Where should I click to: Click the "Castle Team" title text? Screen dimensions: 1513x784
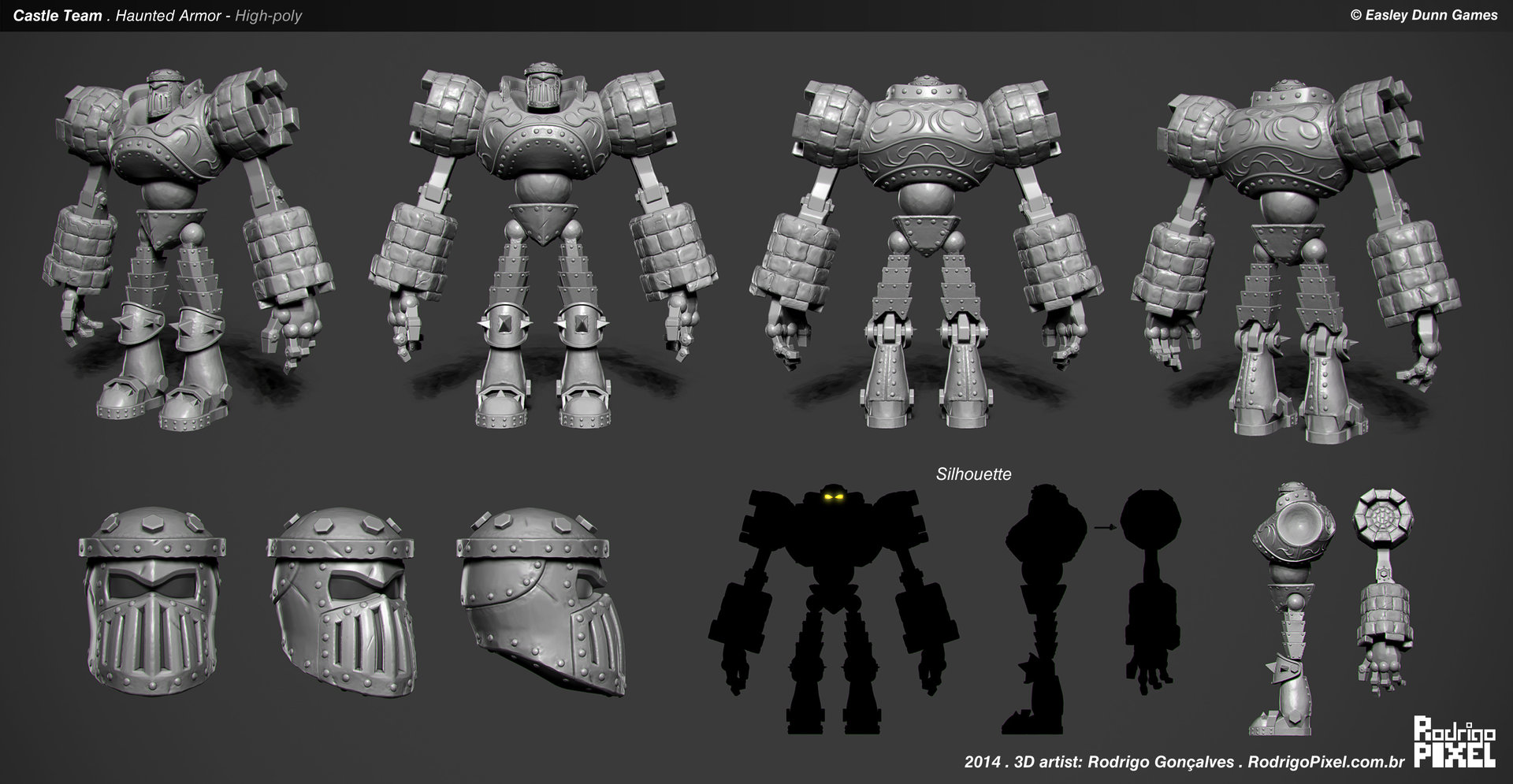(x=58, y=15)
